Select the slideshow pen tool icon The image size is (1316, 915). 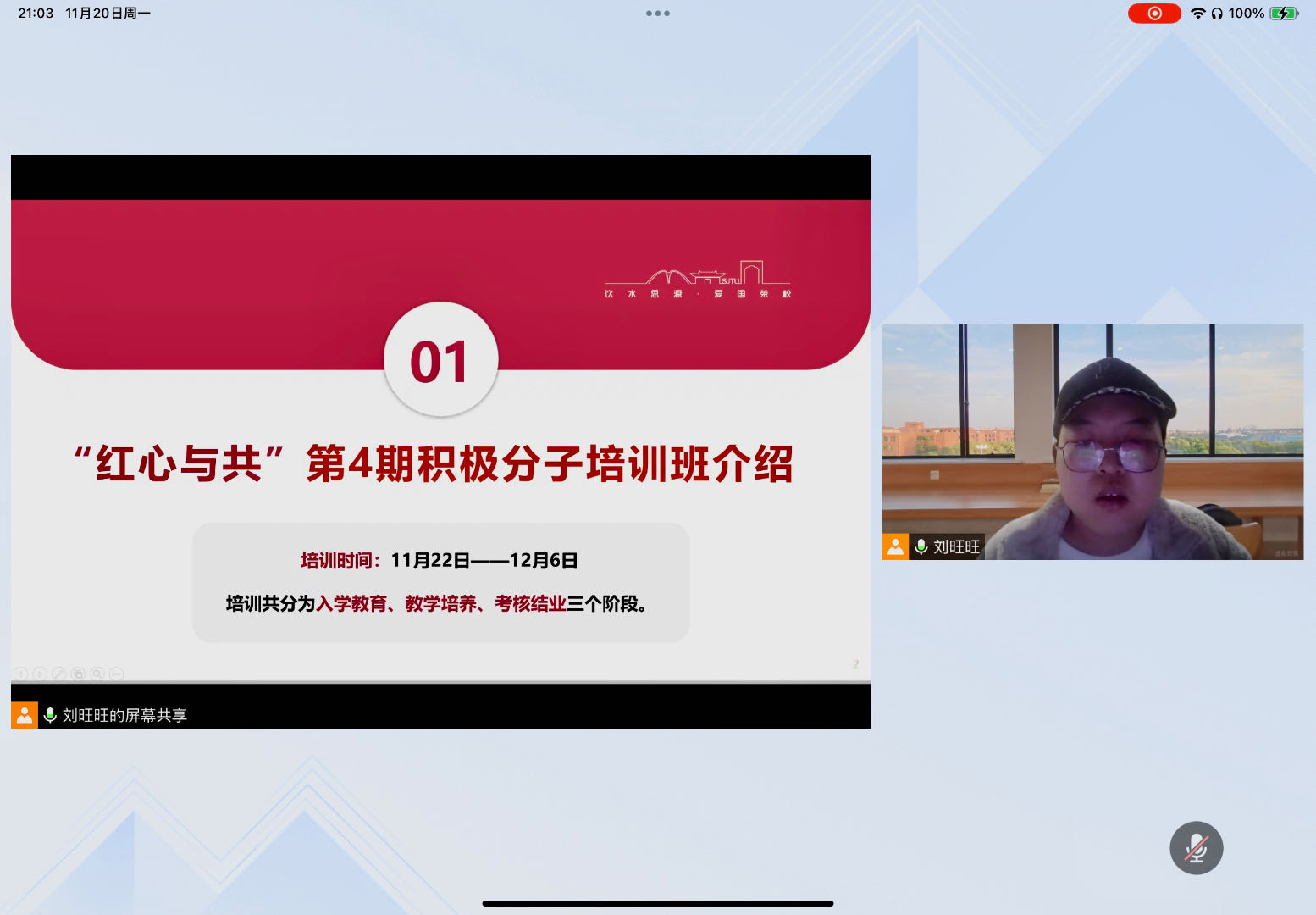[59, 674]
